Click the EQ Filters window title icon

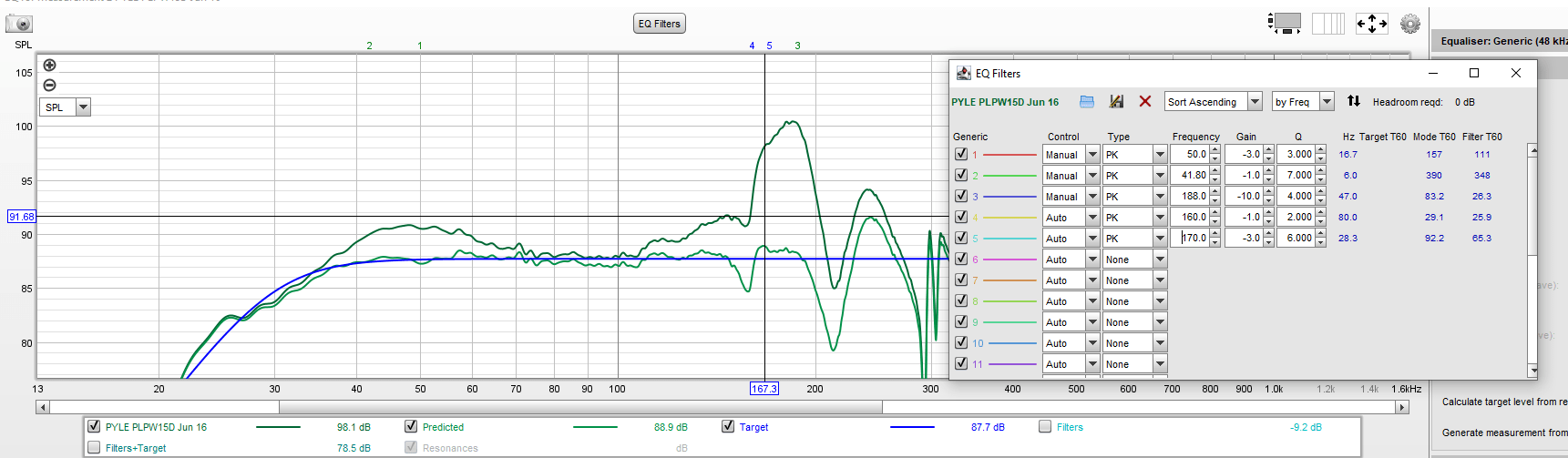pos(964,73)
